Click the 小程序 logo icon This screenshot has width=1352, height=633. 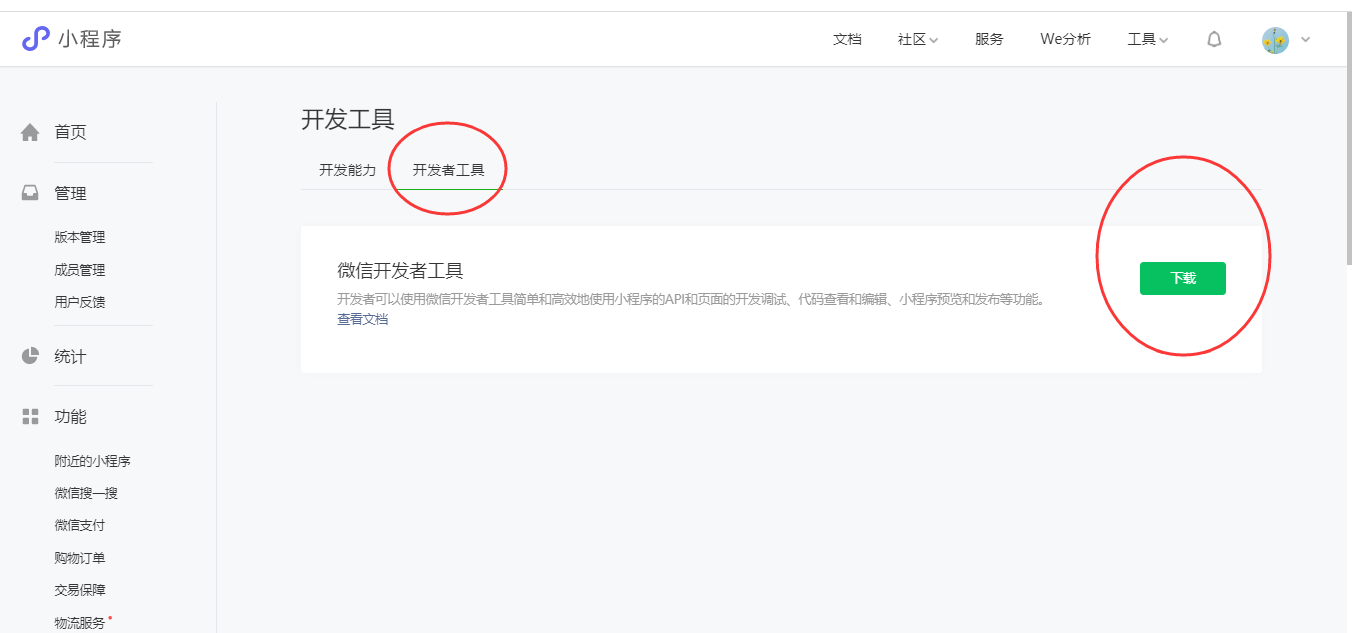tap(36, 39)
